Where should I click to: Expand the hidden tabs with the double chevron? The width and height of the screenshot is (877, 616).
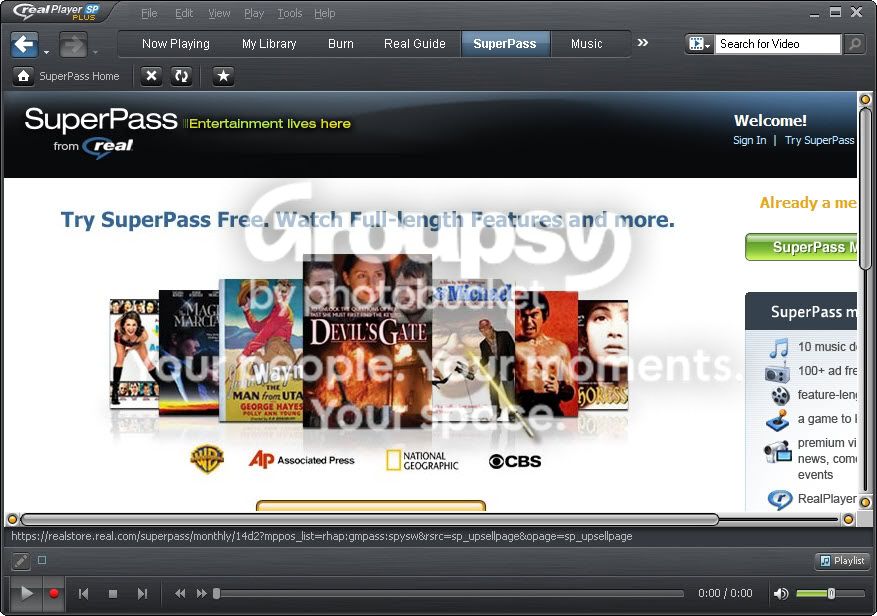[x=643, y=43]
